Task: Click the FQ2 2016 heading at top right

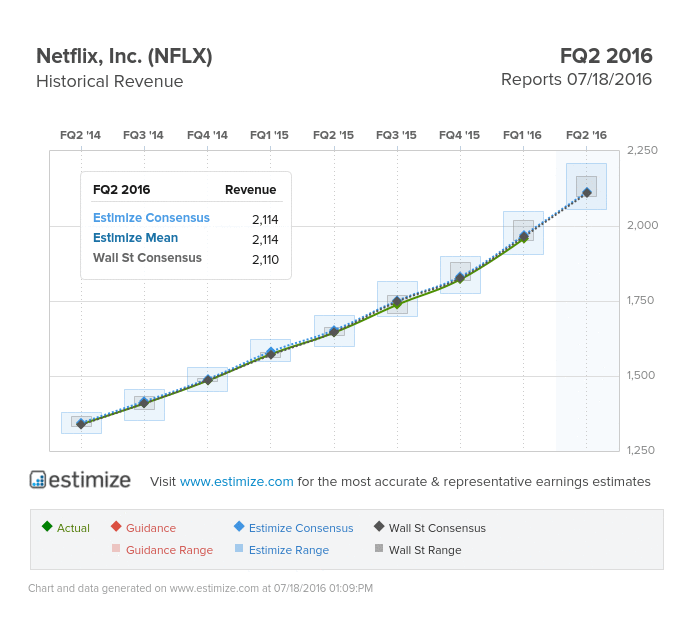Action: pos(606,56)
